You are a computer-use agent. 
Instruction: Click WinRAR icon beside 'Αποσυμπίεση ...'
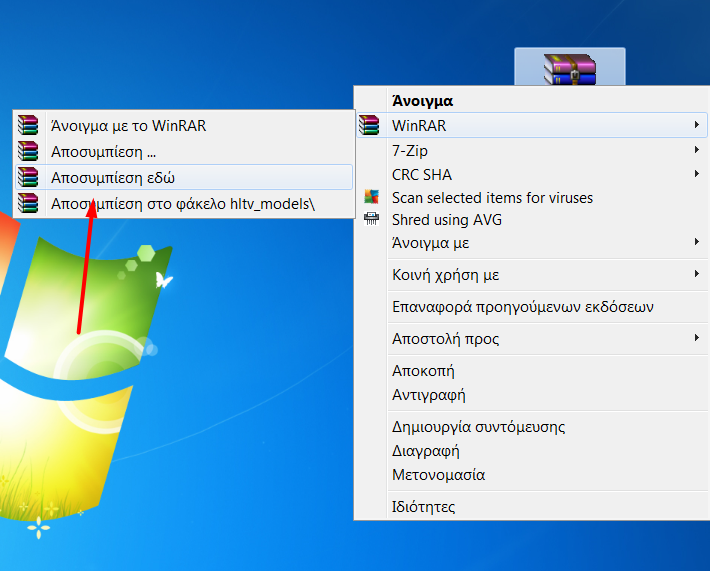point(28,151)
